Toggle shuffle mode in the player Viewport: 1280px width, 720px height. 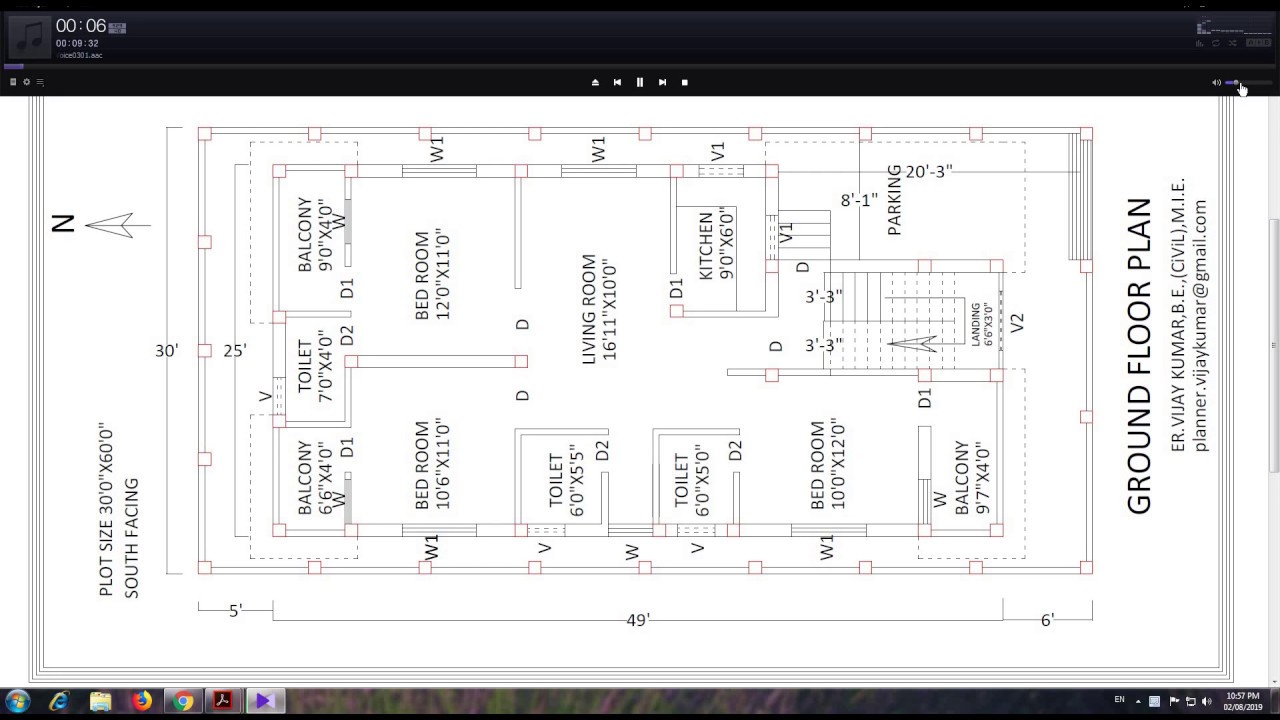tap(1232, 43)
